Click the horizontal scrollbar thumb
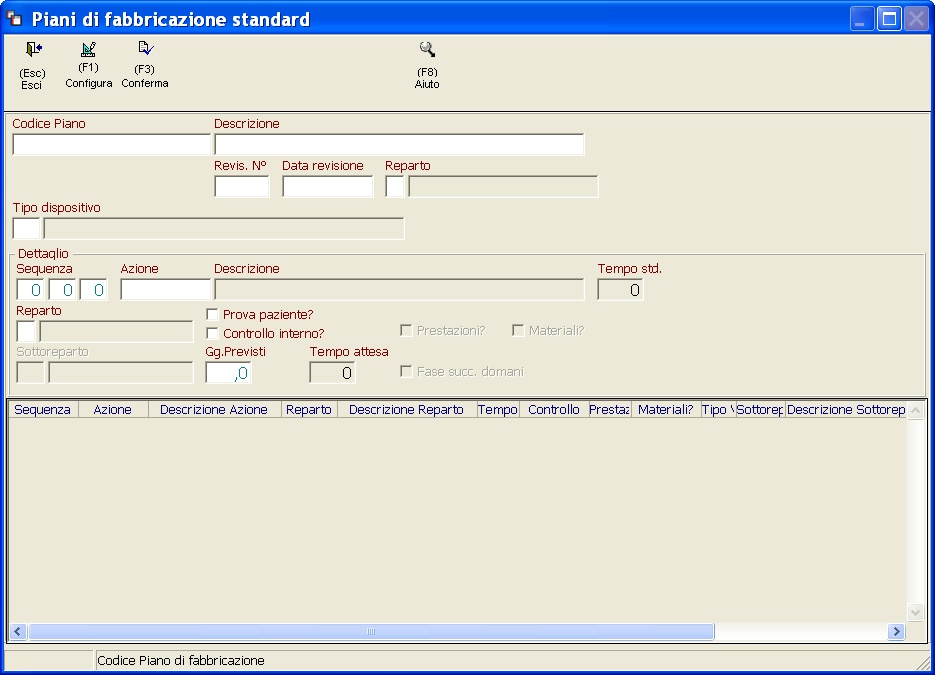 click(x=371, y=631)
